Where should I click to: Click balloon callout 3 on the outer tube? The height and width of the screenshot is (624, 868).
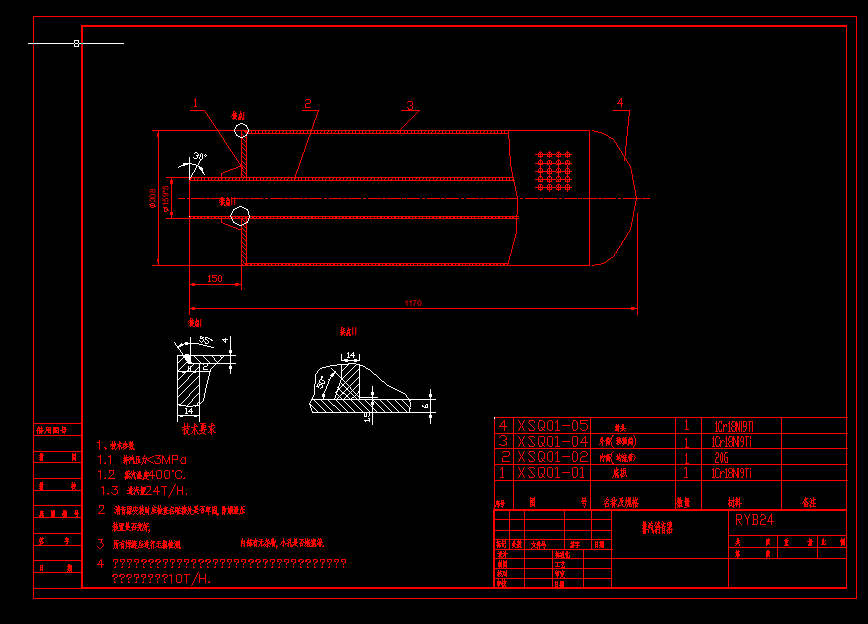410,103
